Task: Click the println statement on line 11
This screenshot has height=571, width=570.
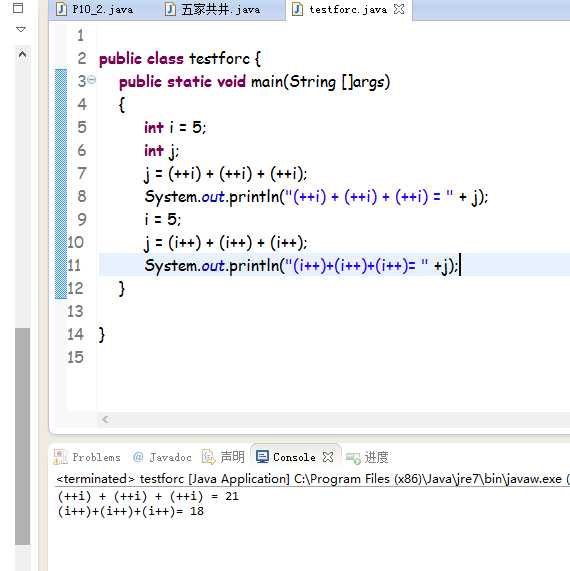Action: [x=302, y=265]
